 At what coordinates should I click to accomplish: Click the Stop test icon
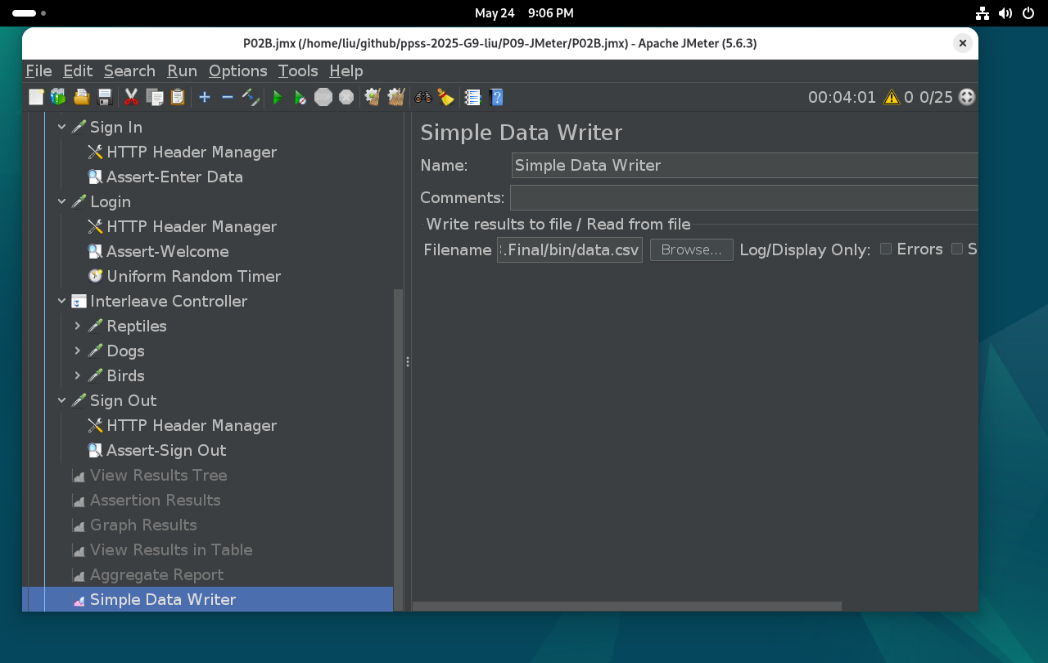pyautogui.click(x=323, y=97)
